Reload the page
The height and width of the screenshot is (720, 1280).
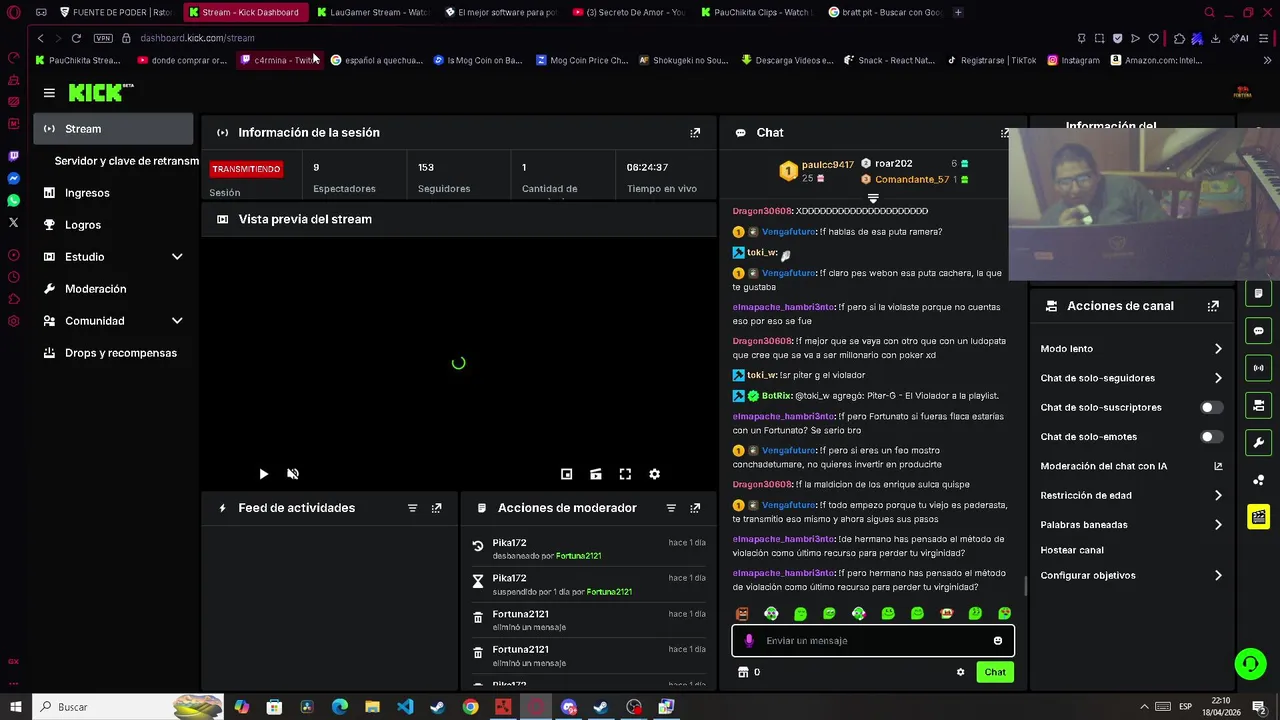click(x=76, y=38)
